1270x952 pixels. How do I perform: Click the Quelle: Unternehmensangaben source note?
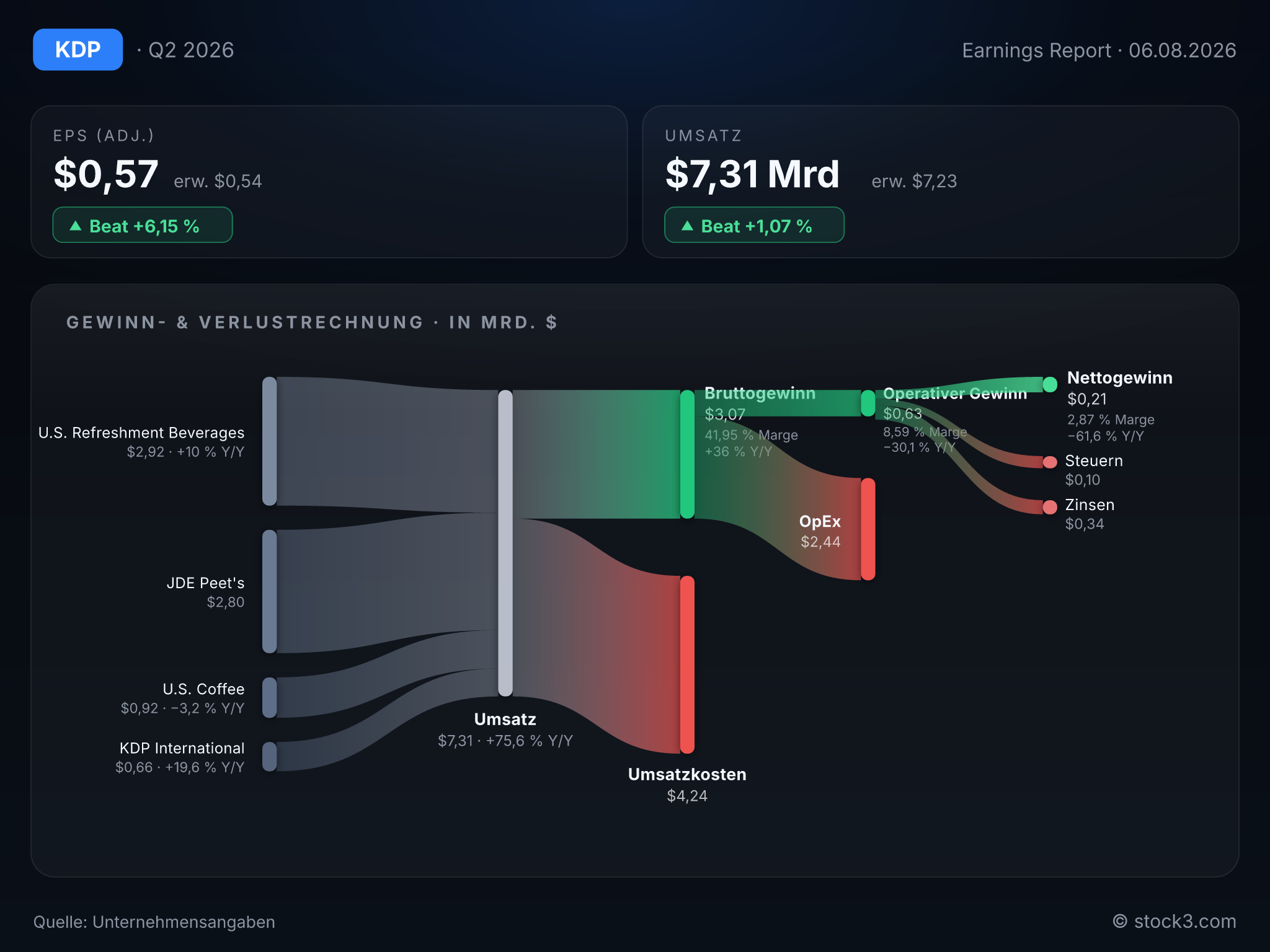[x=154, y=922]
